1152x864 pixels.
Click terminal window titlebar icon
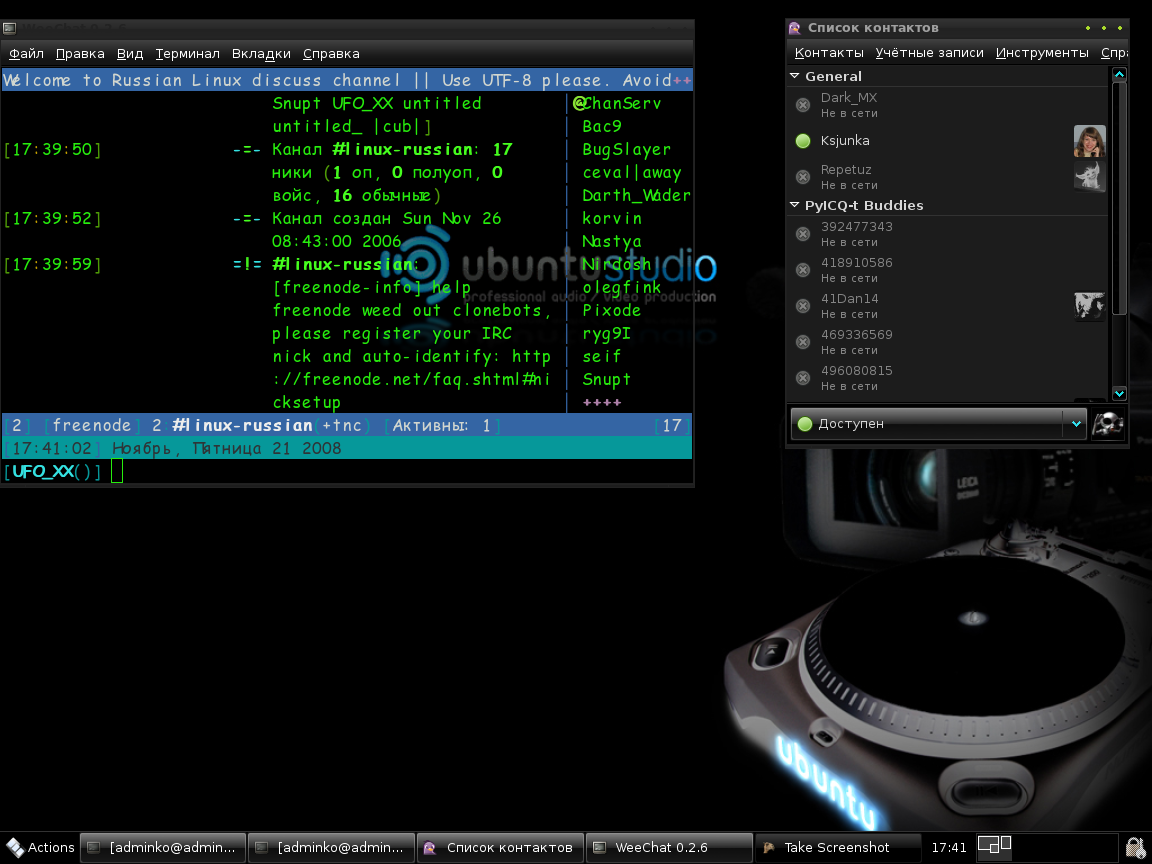(9, 28)
